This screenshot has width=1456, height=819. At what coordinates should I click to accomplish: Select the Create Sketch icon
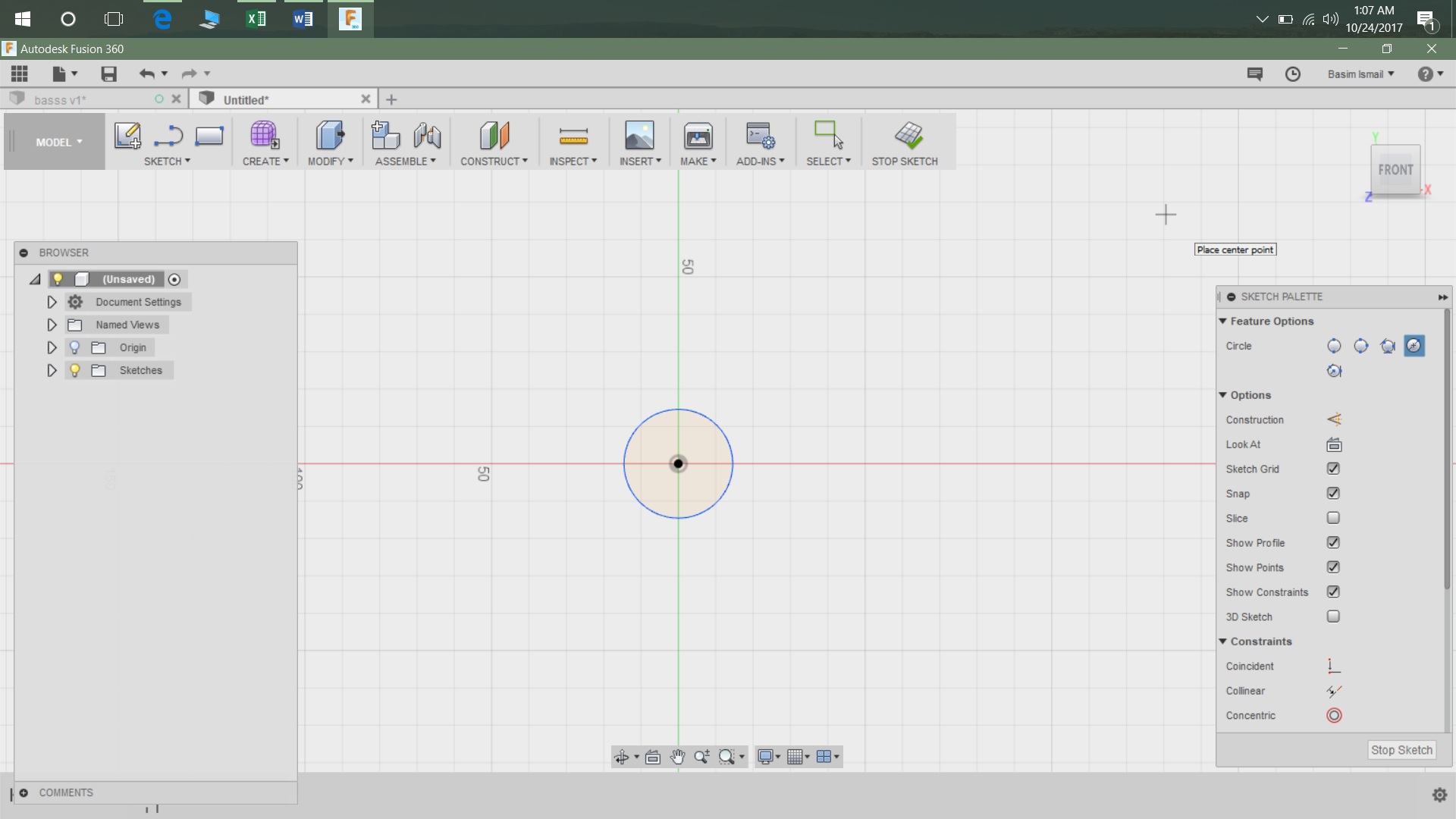point(127,136)
